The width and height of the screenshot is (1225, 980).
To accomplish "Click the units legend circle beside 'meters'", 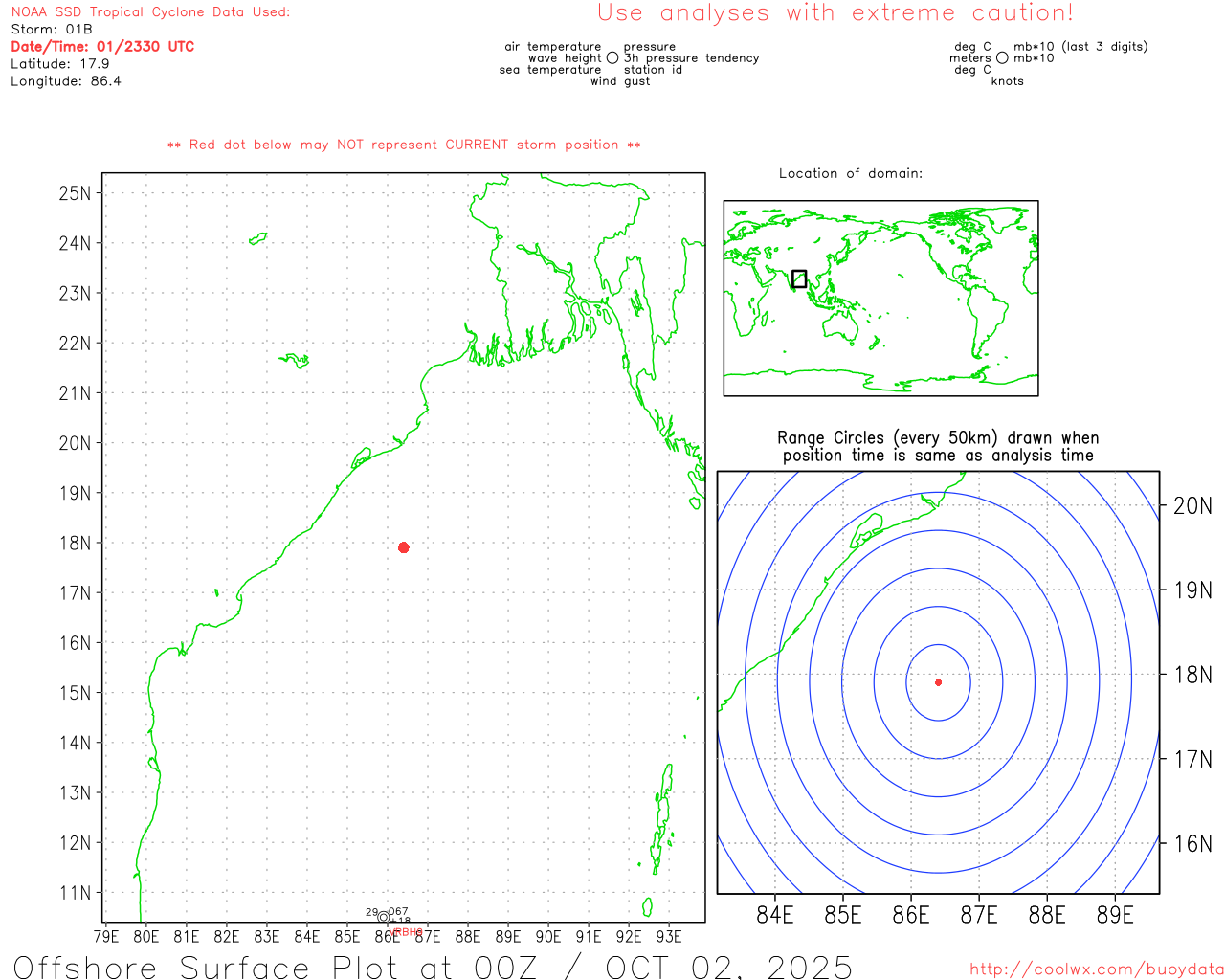I will tap(1002, 57).
